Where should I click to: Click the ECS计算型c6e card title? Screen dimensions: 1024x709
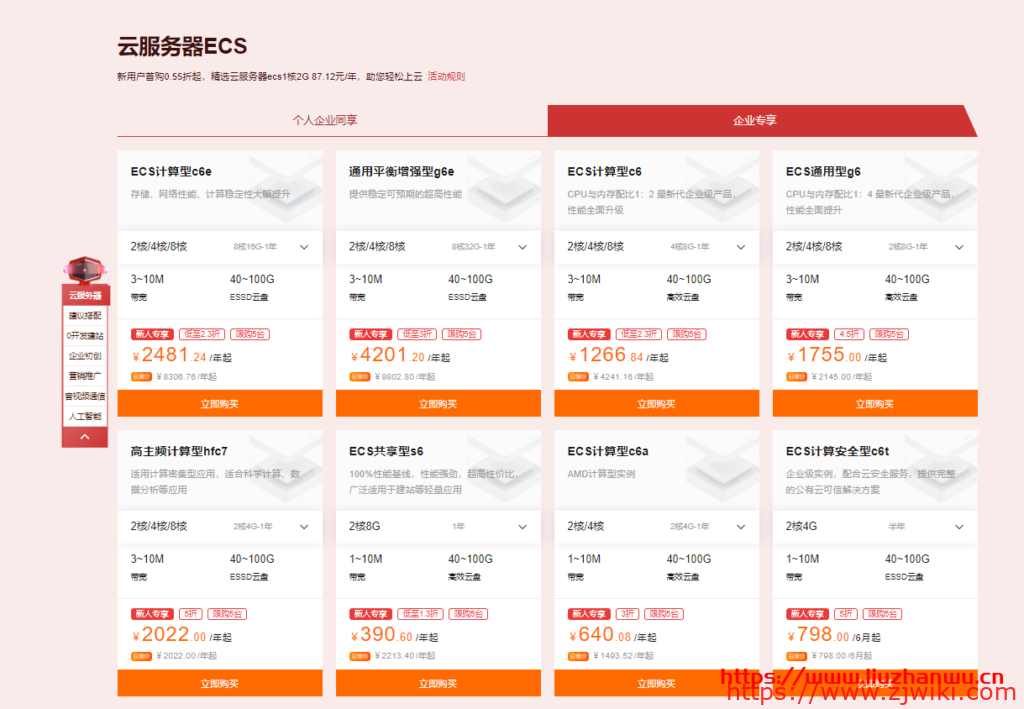(171, 172)
